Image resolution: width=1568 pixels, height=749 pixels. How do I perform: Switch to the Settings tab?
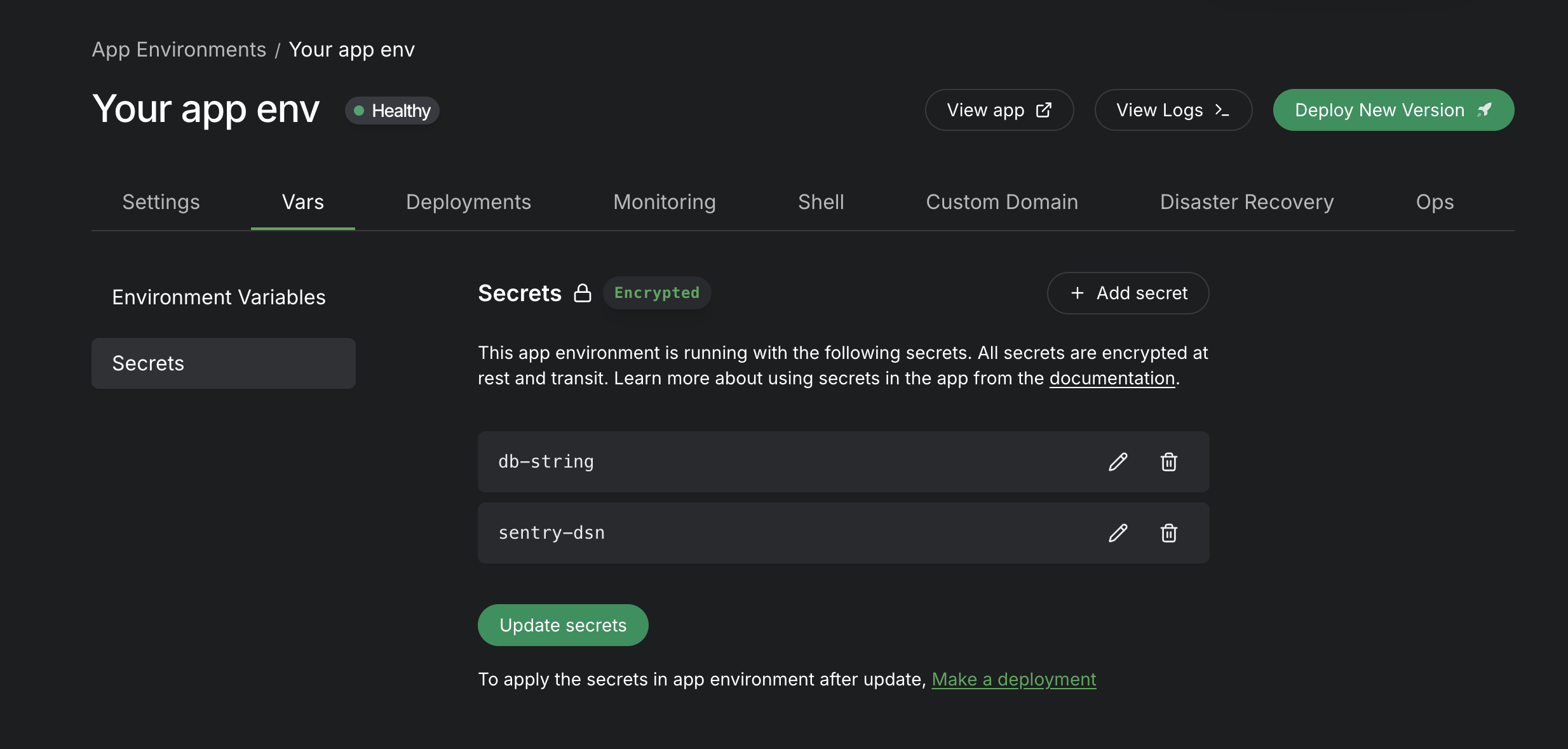click(x=161, y=202)
